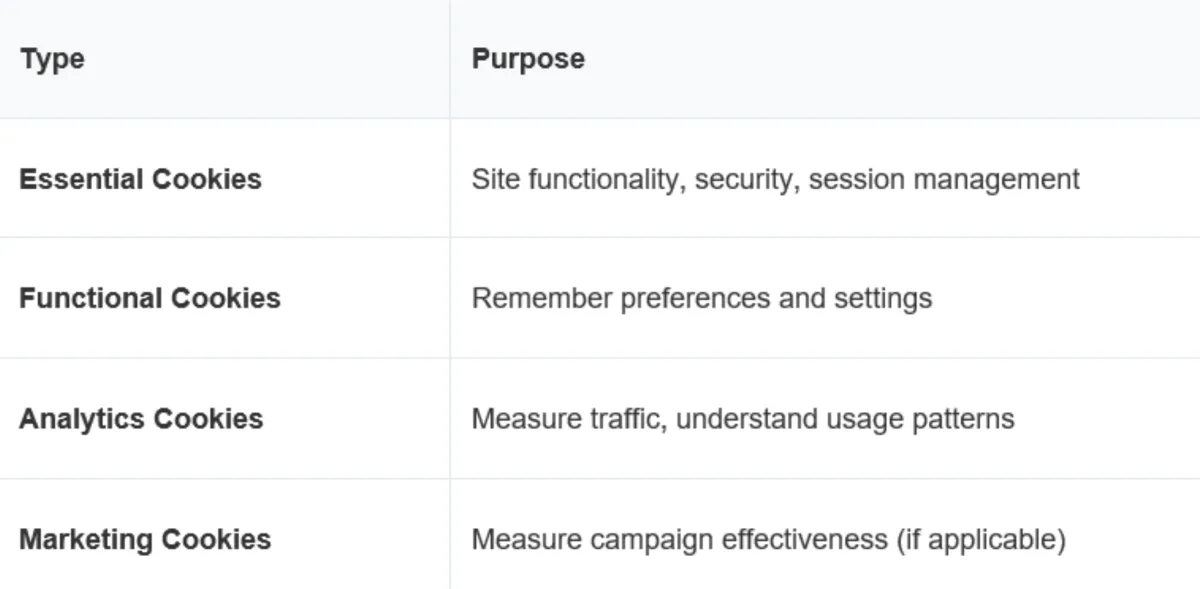Select the Marketing Cookies row label
The image size is (1200, 589).
click(145, 539)
